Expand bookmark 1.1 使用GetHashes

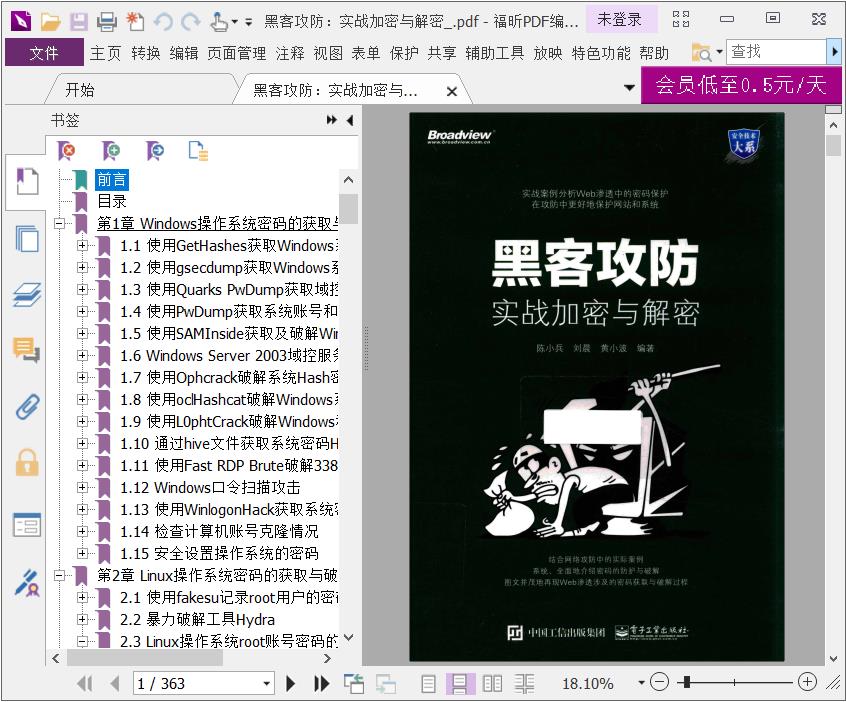82,246
